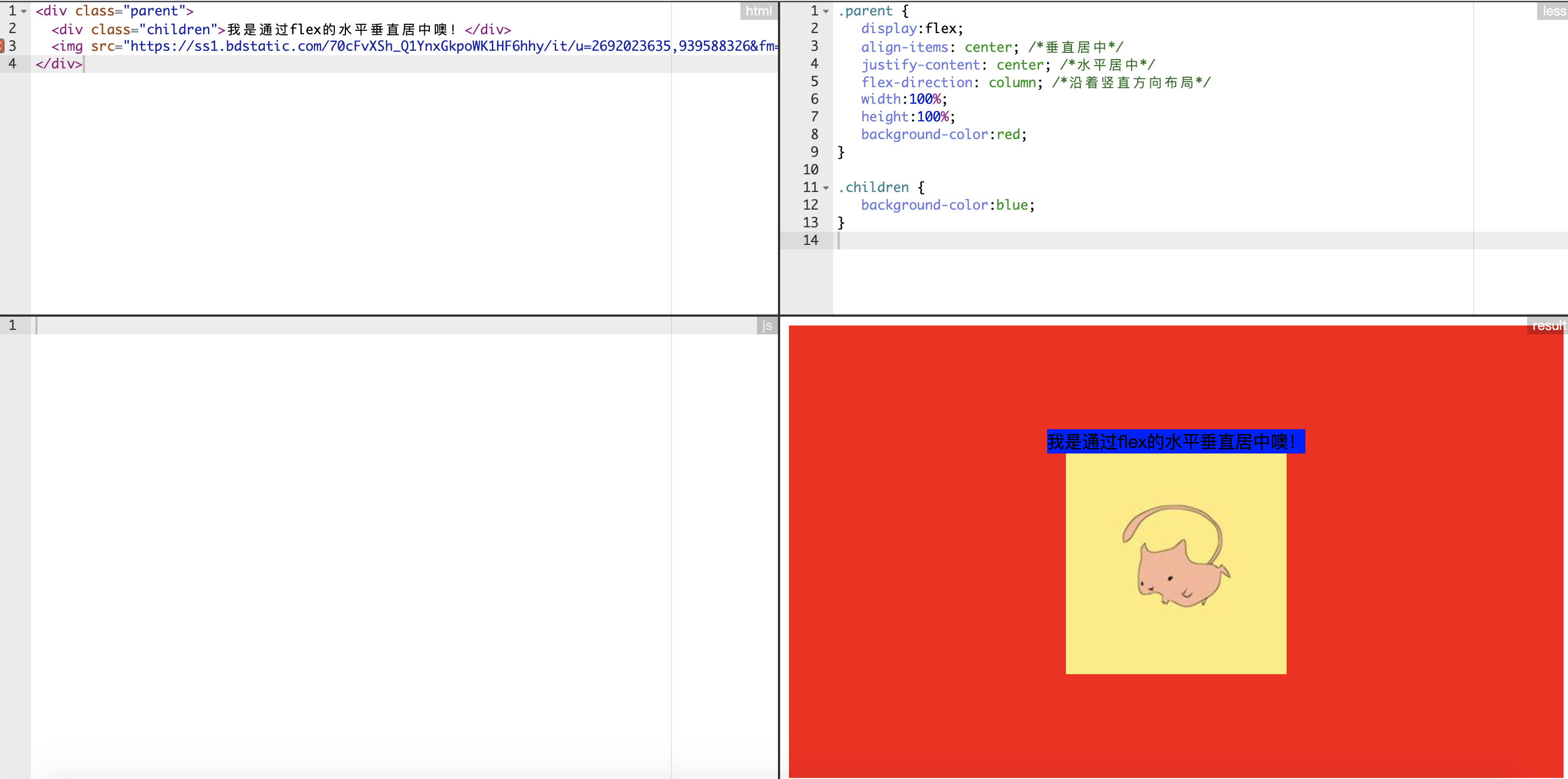
Task: Collapse the parent div fold arrow in HTML
Action: (24, 12)
